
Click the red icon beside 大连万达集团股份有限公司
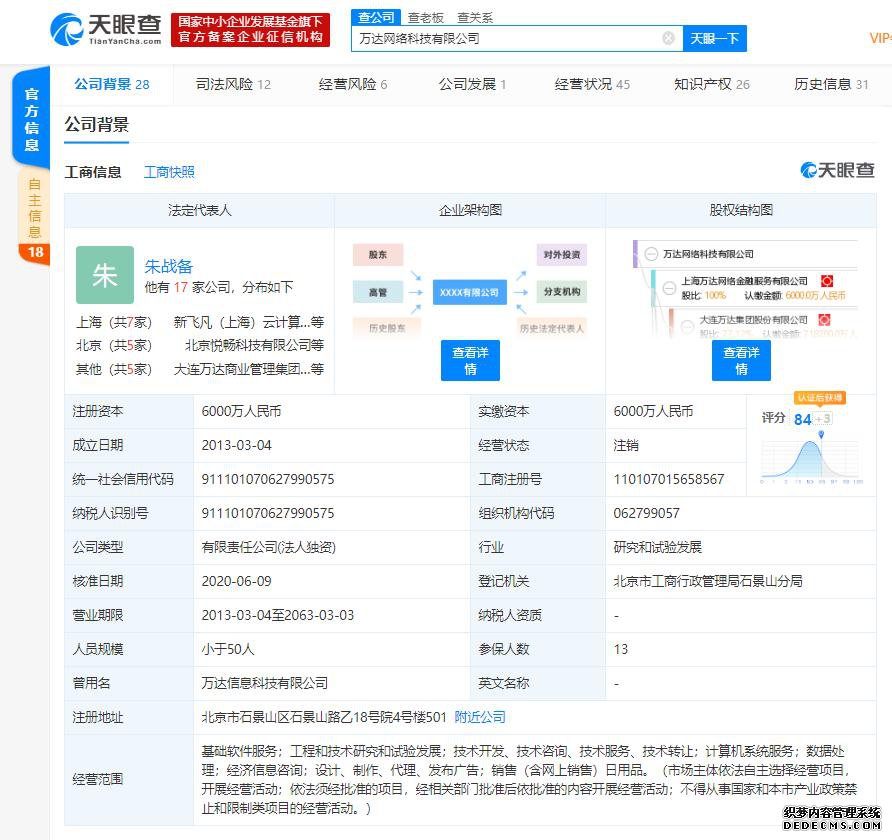click(826, 319)
